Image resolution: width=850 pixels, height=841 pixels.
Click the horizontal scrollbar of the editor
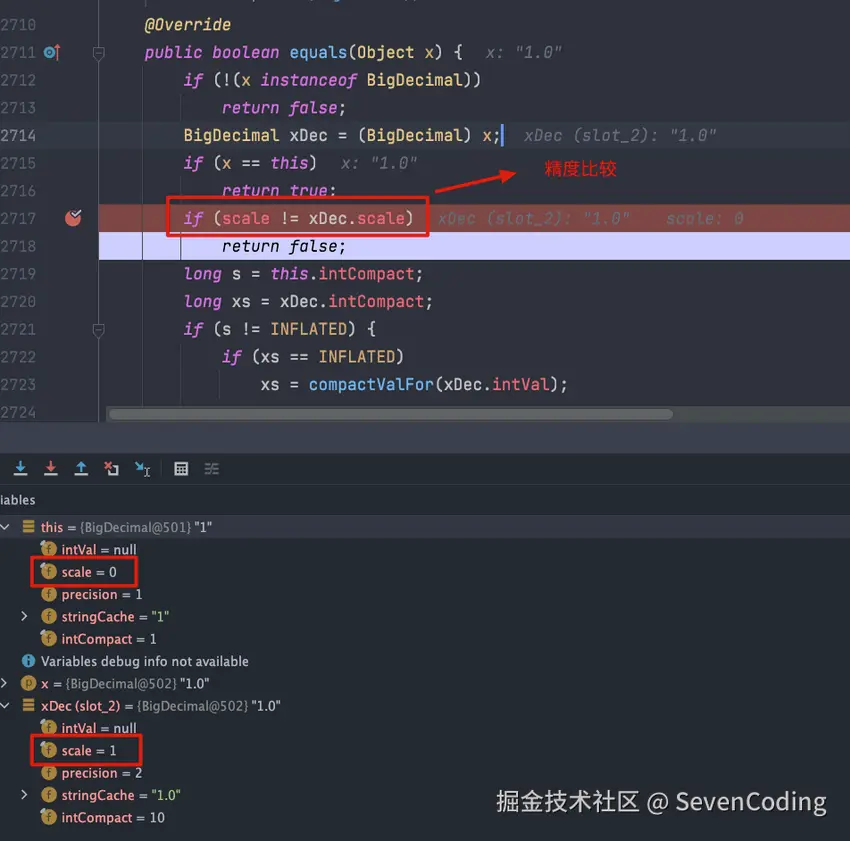pyautogui.click(x=390, y=414)
